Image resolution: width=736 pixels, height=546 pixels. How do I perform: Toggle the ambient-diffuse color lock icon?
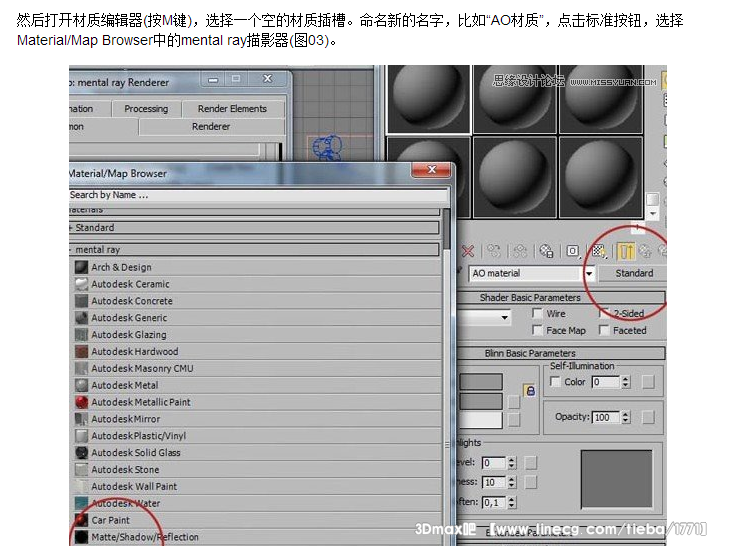click(x=530, y=391)
